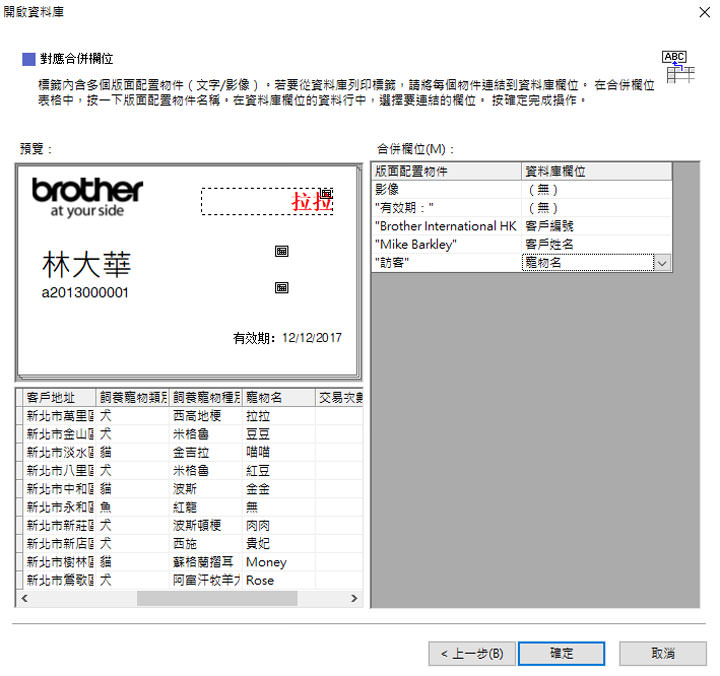This screenshot has height=676, width=720.
Task: Click the 客戶地址 column header
Action: coord(59,398)
